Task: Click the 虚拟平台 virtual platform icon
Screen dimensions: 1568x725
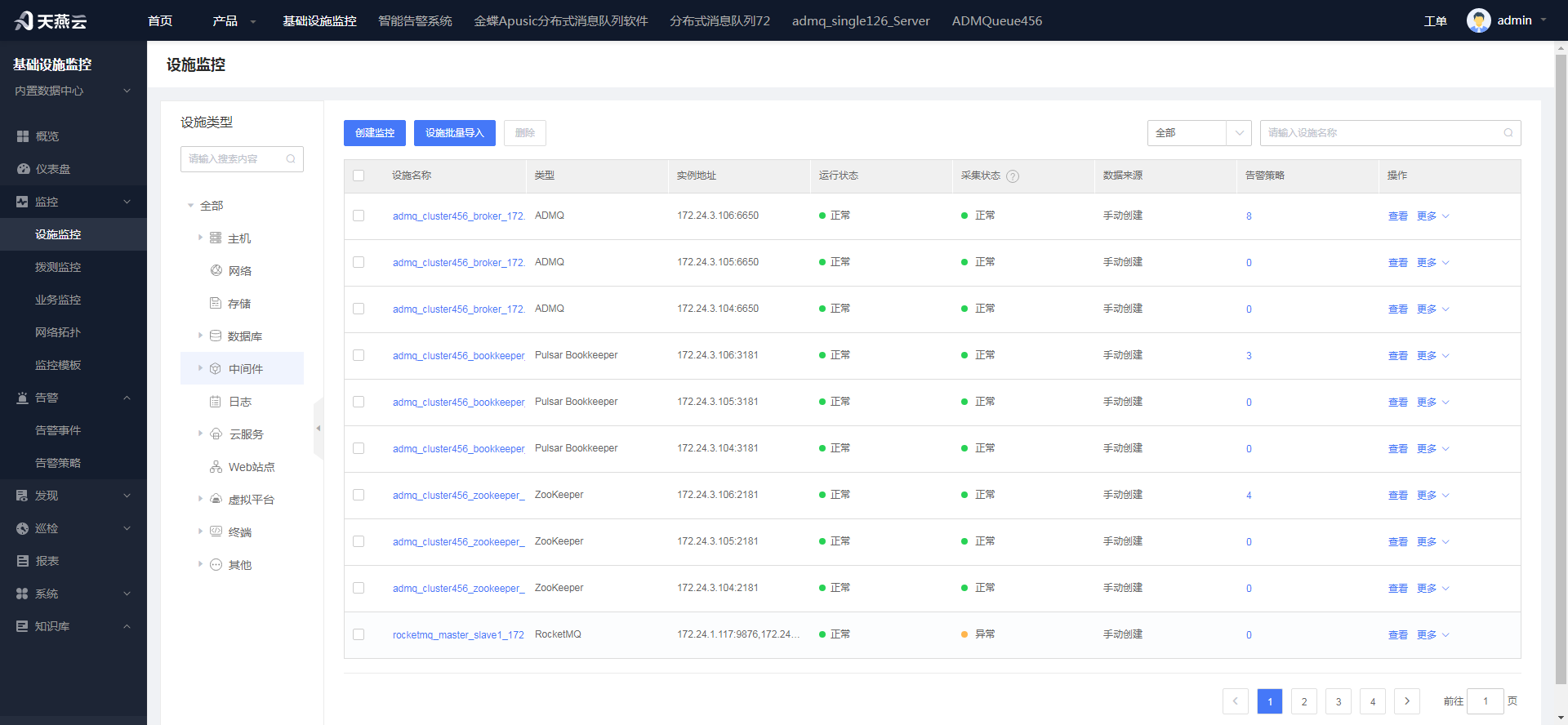Action: click(216, 499)
